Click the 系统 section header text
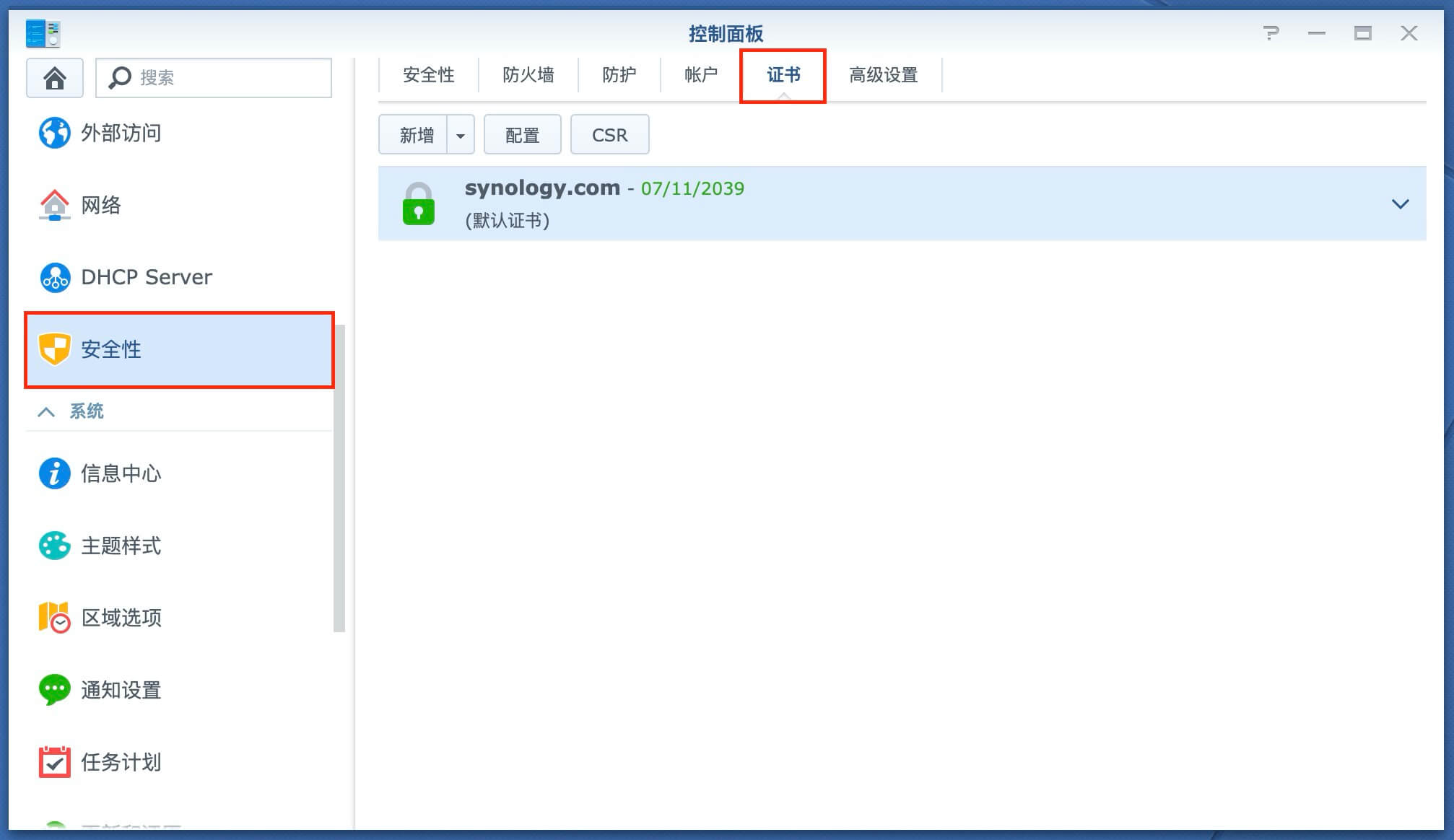The width and height of the screenshot is (1454, 840). click(87, 411)
